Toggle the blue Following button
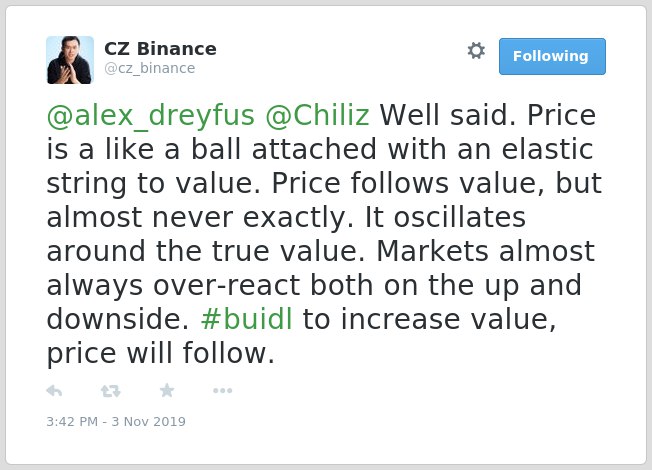The height and width of the screenshot is (470, 652). pyautogui.click(x=552, y=56)
